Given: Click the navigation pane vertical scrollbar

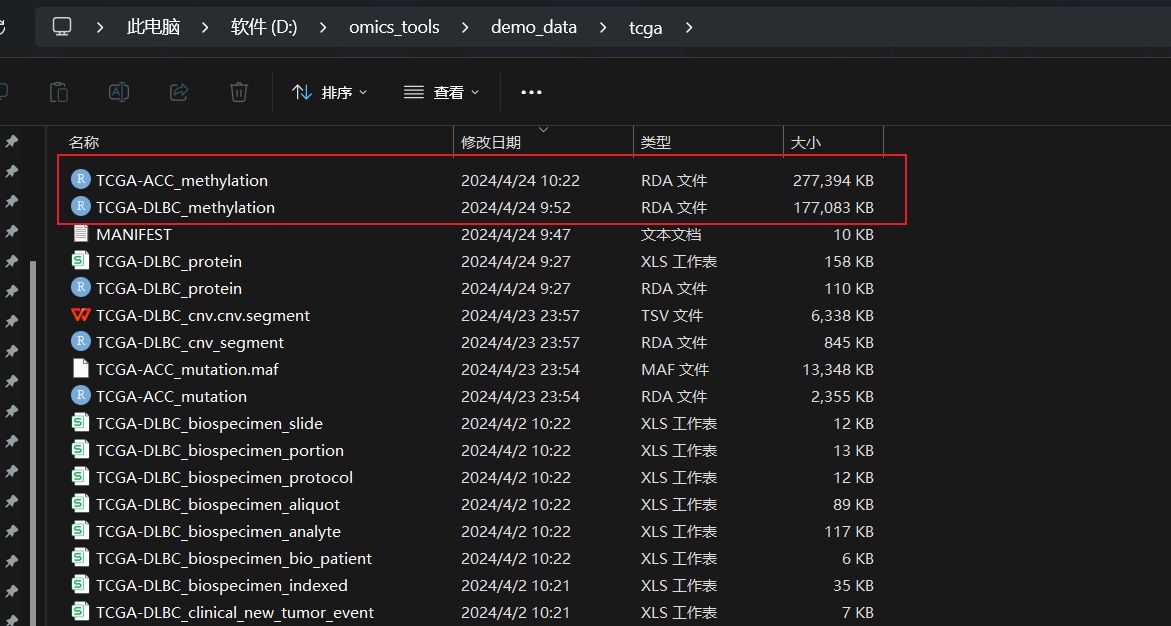Looking at the screenshot, I should pos(32,441).
